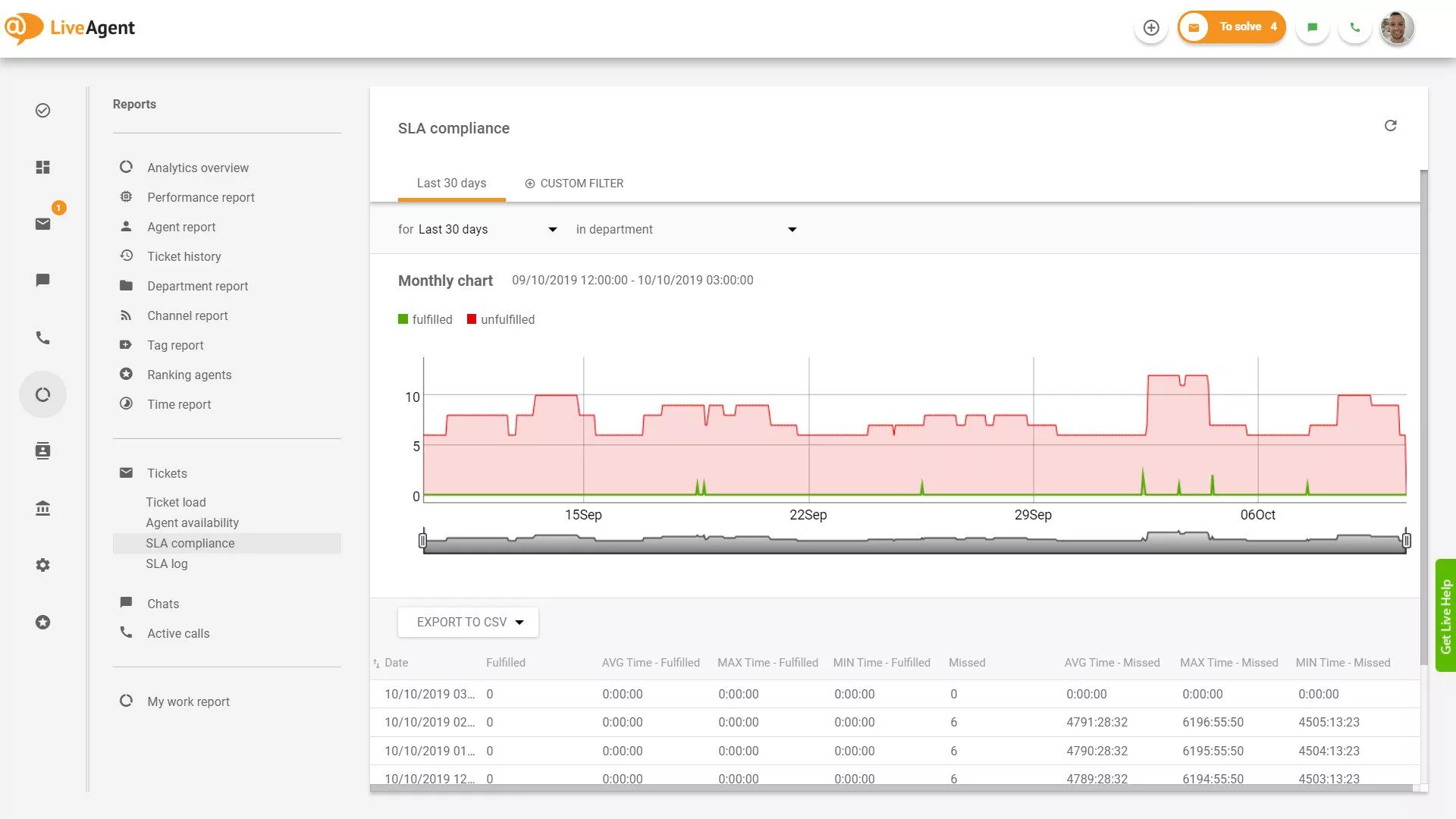1456x819 pixels.
Task: Open the configuration gear icon in sidebar
Action: point(43,565)
